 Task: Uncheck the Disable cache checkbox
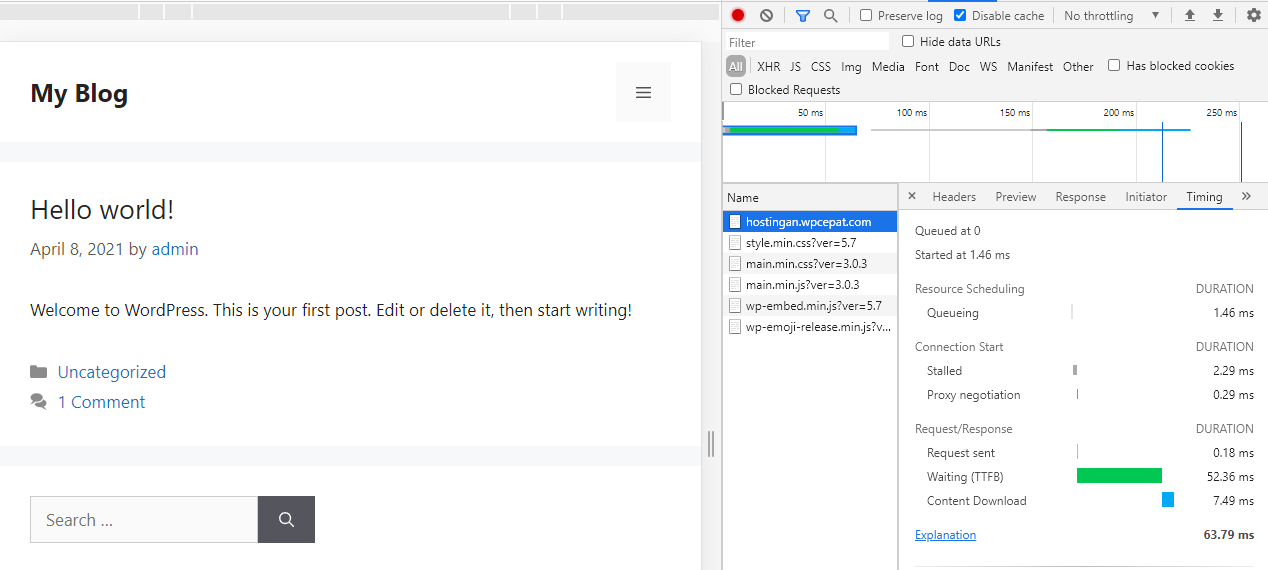960,16
